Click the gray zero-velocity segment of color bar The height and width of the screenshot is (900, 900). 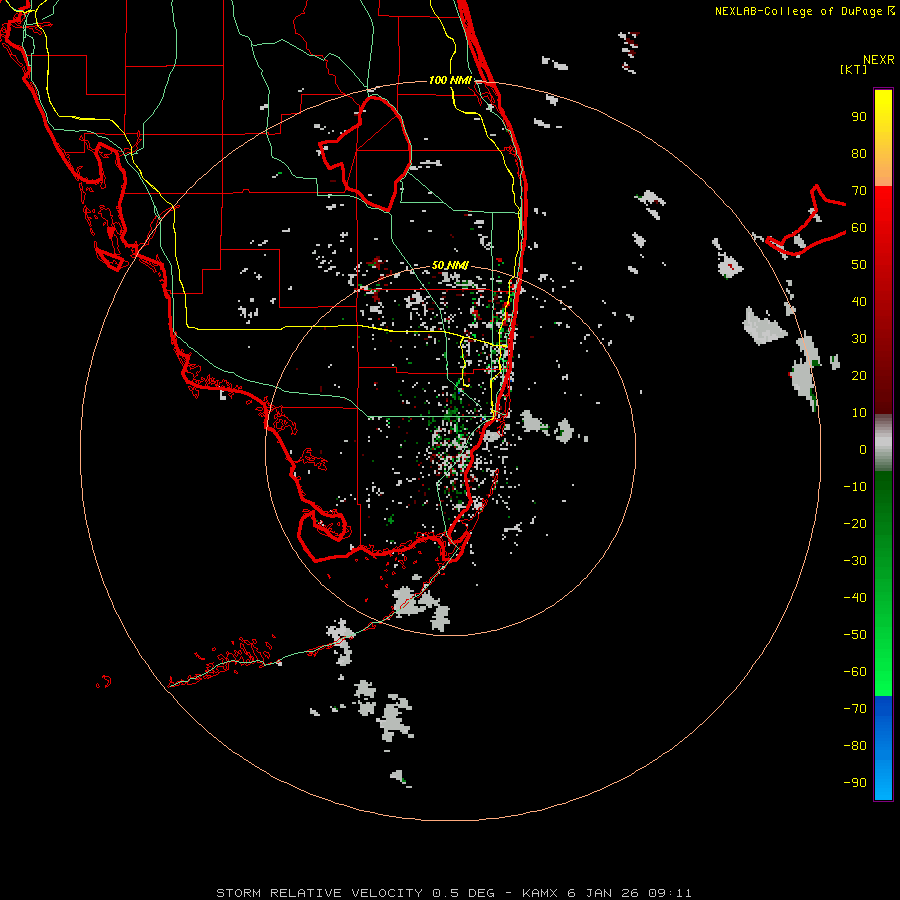[x=883, y=443]
